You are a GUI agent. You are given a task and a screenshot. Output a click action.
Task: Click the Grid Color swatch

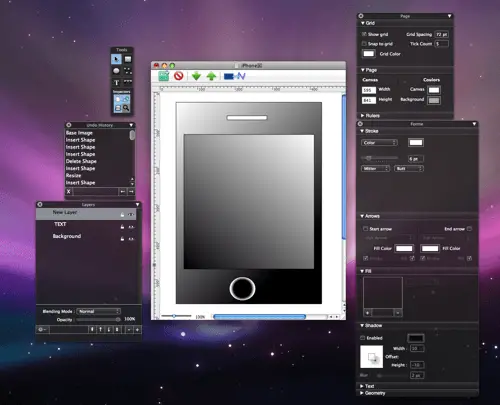[x=368, y=53]
